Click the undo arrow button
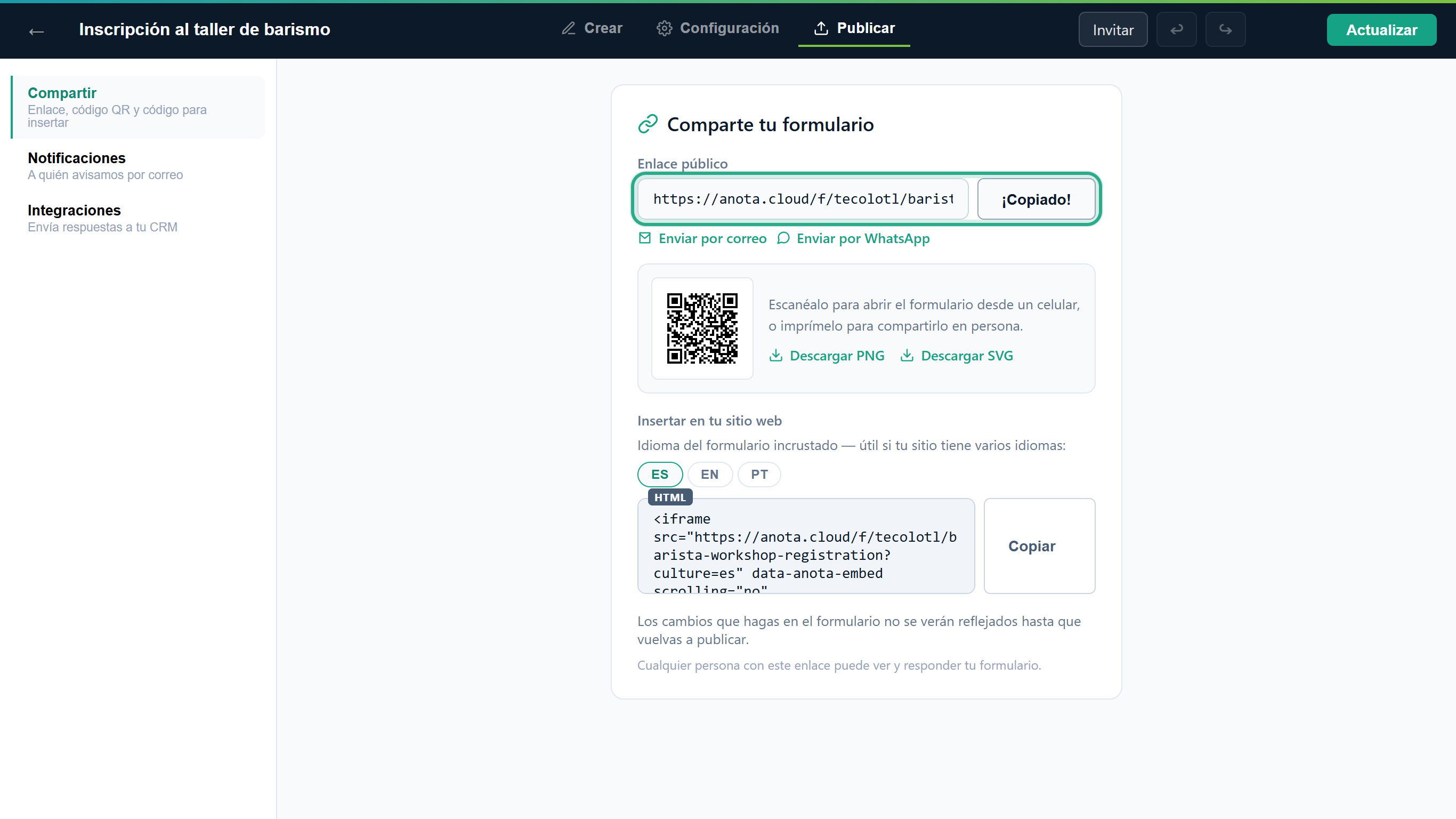 (1176, 29)
